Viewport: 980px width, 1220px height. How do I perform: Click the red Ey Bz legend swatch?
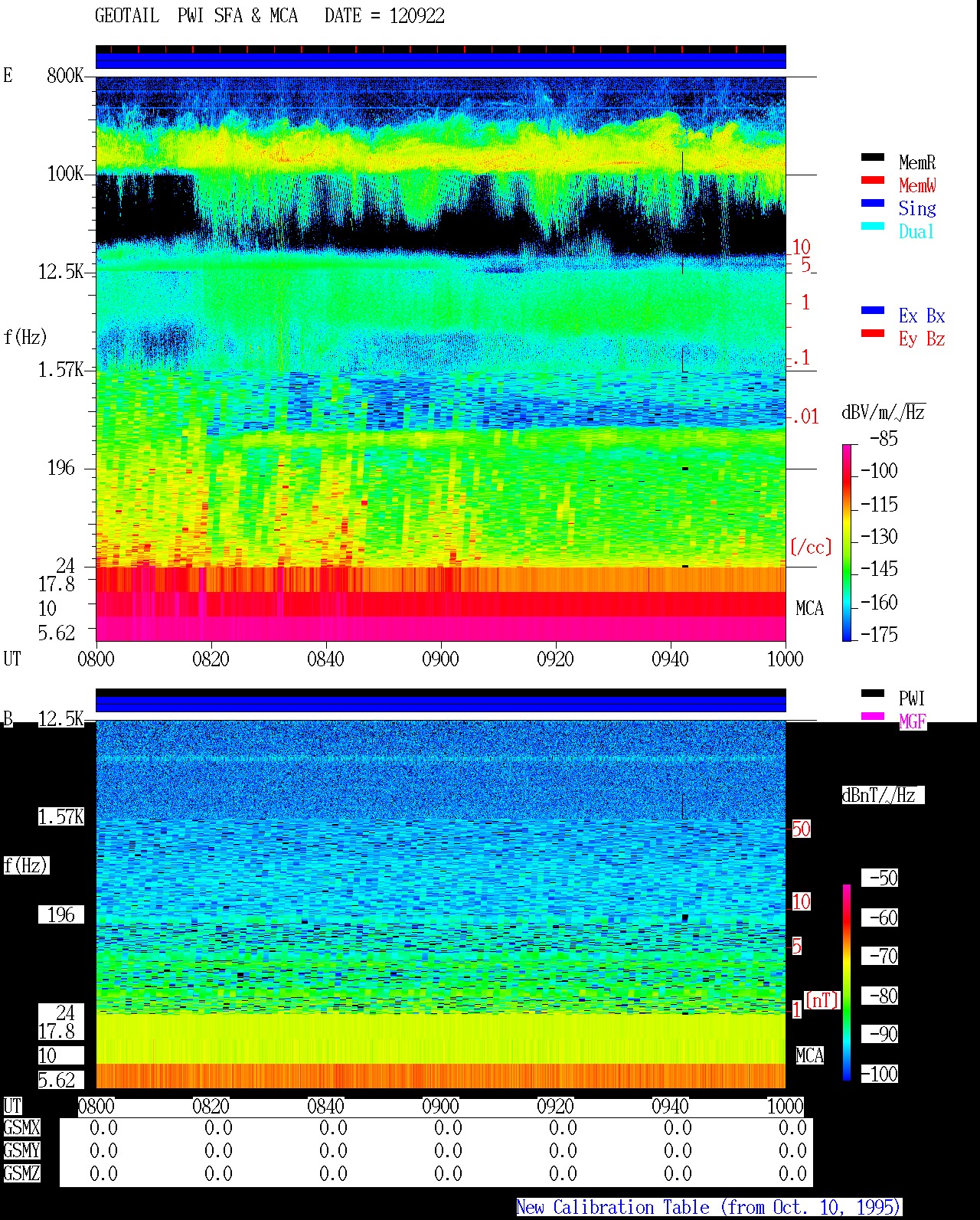pos(873,333)
